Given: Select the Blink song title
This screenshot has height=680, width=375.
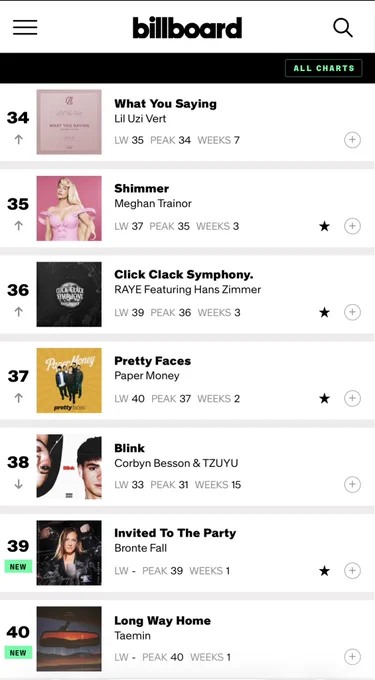Looking at the screenshot, I should [x=130, y=448].
